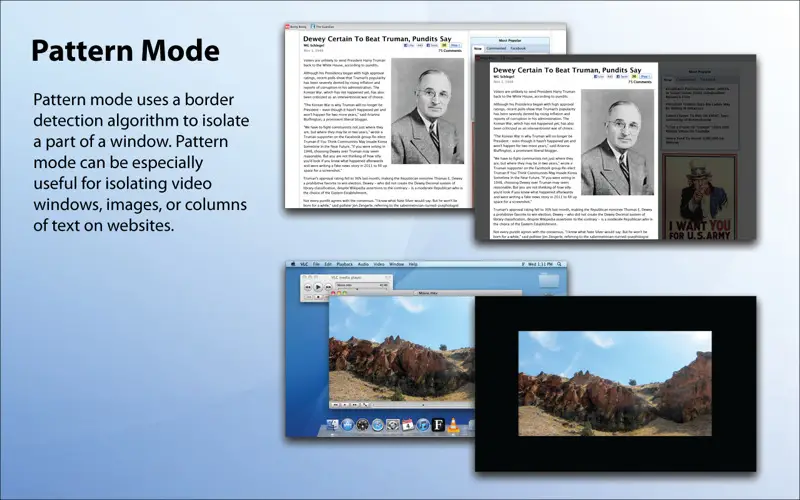Viewport: 800px width, 500px height.
Task: Click fast-forward button in VLC controller
Action: pyautogui.click(x=328, y=287)
